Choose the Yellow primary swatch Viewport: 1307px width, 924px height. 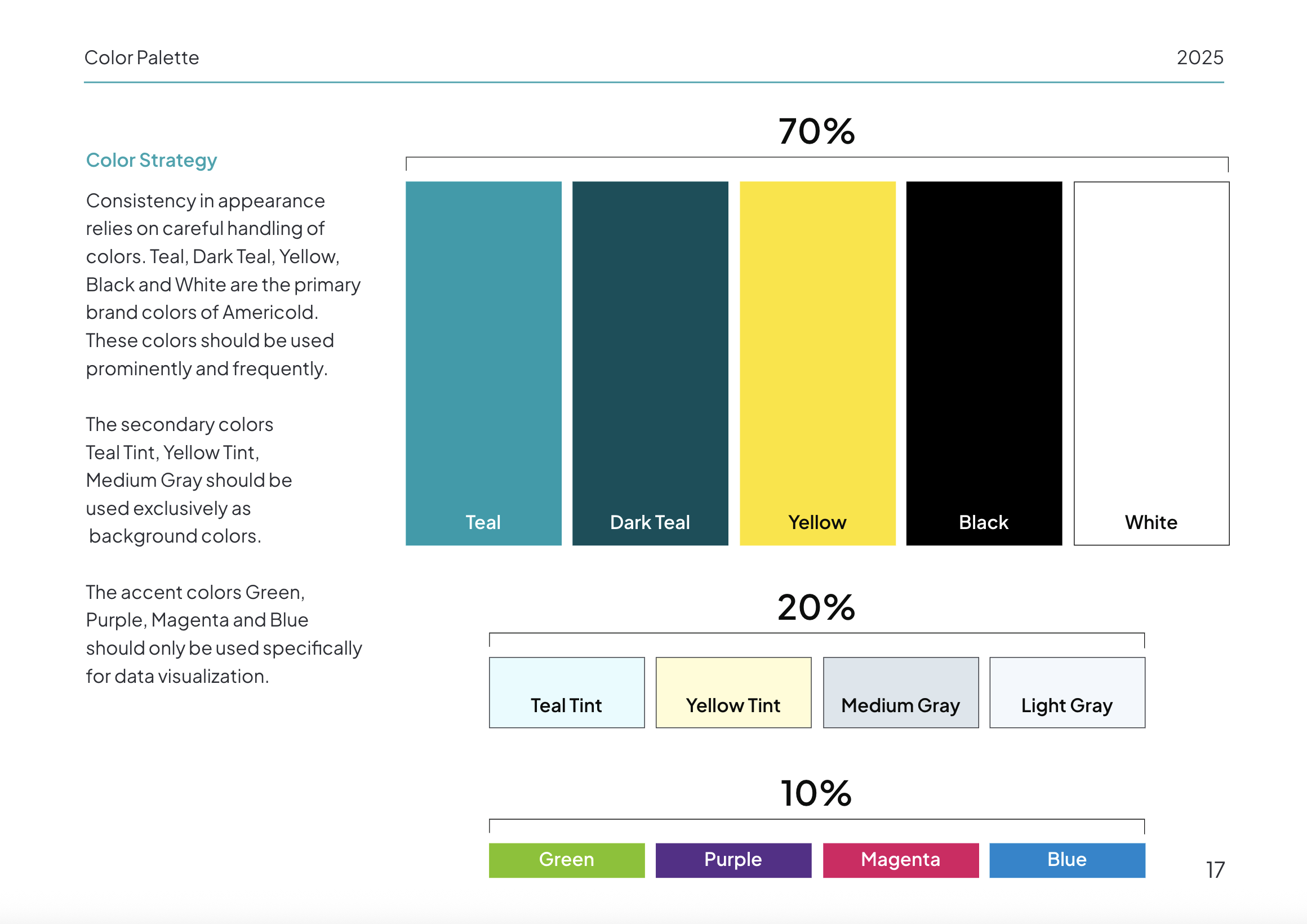tap(817, 363)
